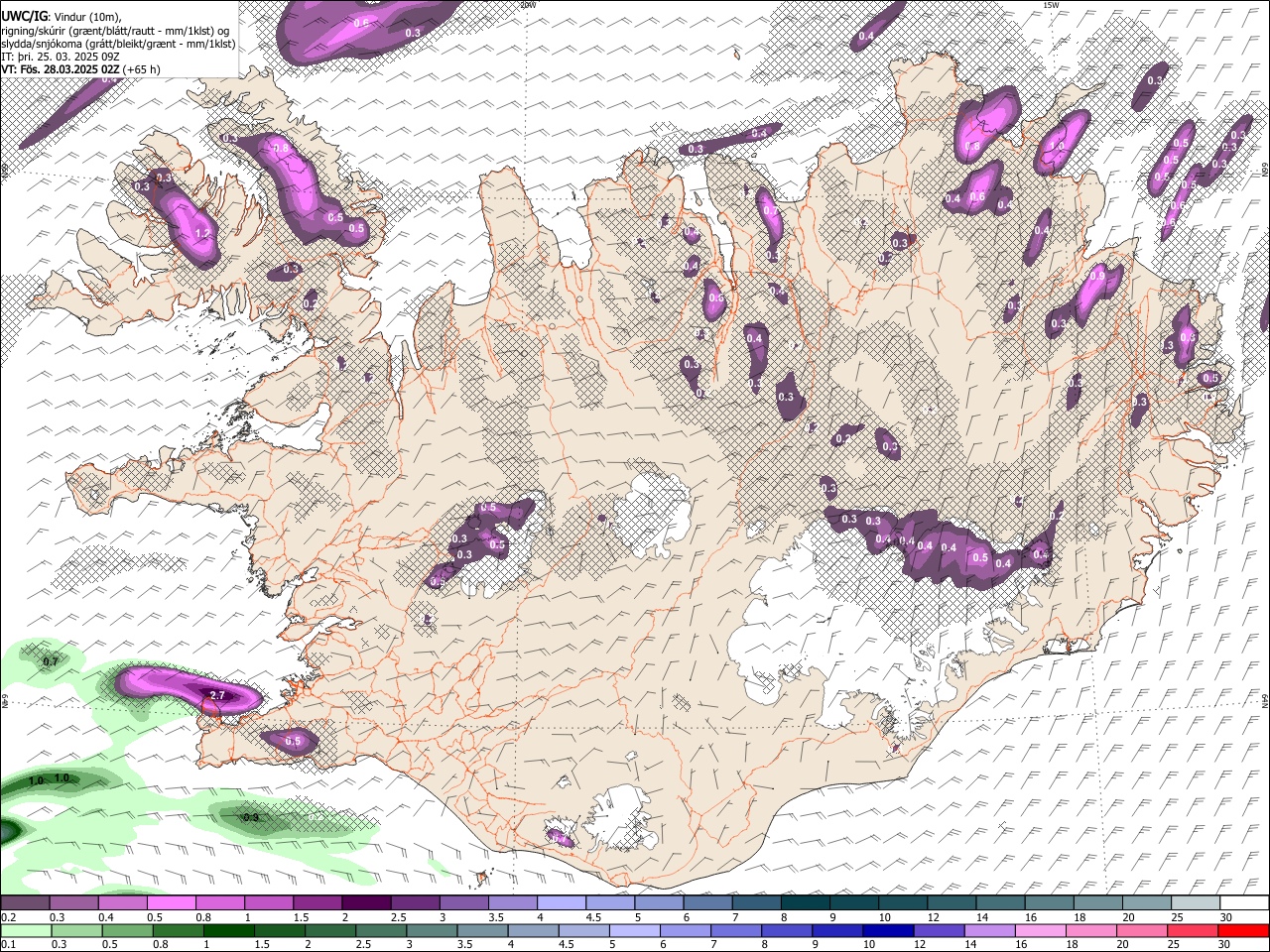Click the 2.7 snowfall value label
The width and height of the screenshot is (1270, 952).
click(x=218, y=696)
